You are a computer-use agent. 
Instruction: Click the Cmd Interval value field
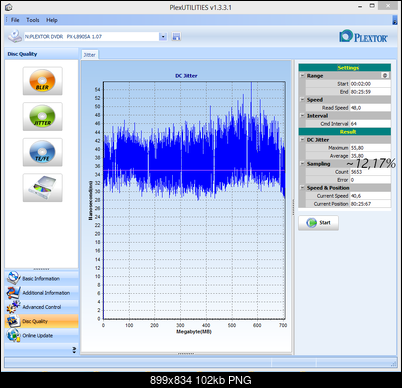370,124
